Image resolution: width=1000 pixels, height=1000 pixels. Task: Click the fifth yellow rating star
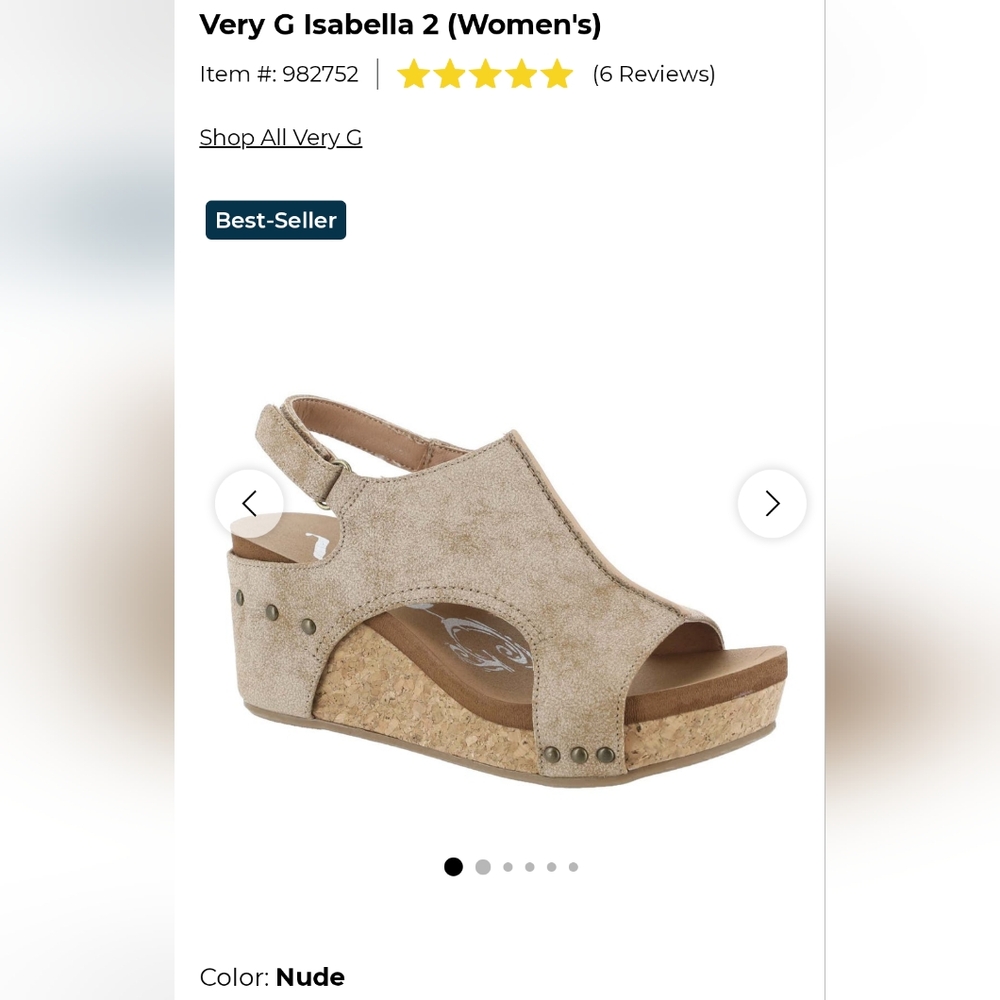click(557, 73)
